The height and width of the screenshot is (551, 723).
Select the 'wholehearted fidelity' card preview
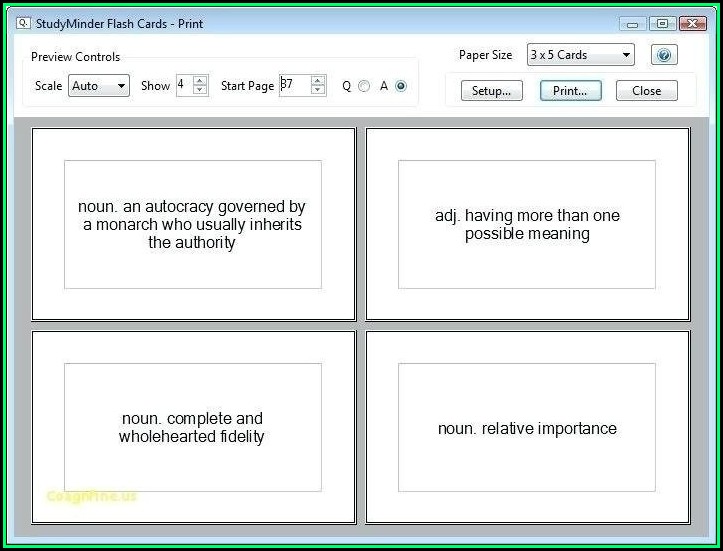(x=193, y=427)
